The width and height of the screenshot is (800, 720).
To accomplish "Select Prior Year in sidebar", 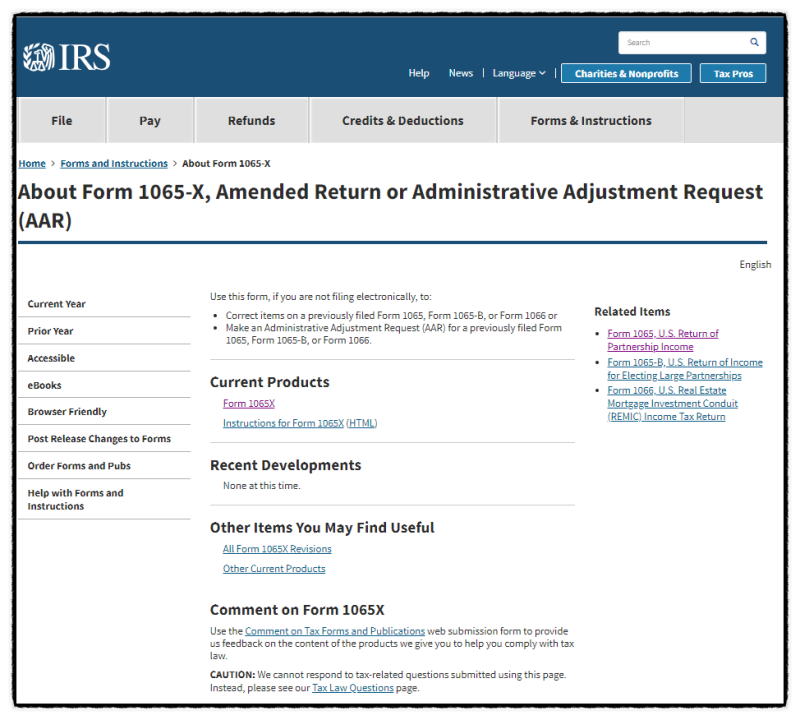I will pos(51,331).
